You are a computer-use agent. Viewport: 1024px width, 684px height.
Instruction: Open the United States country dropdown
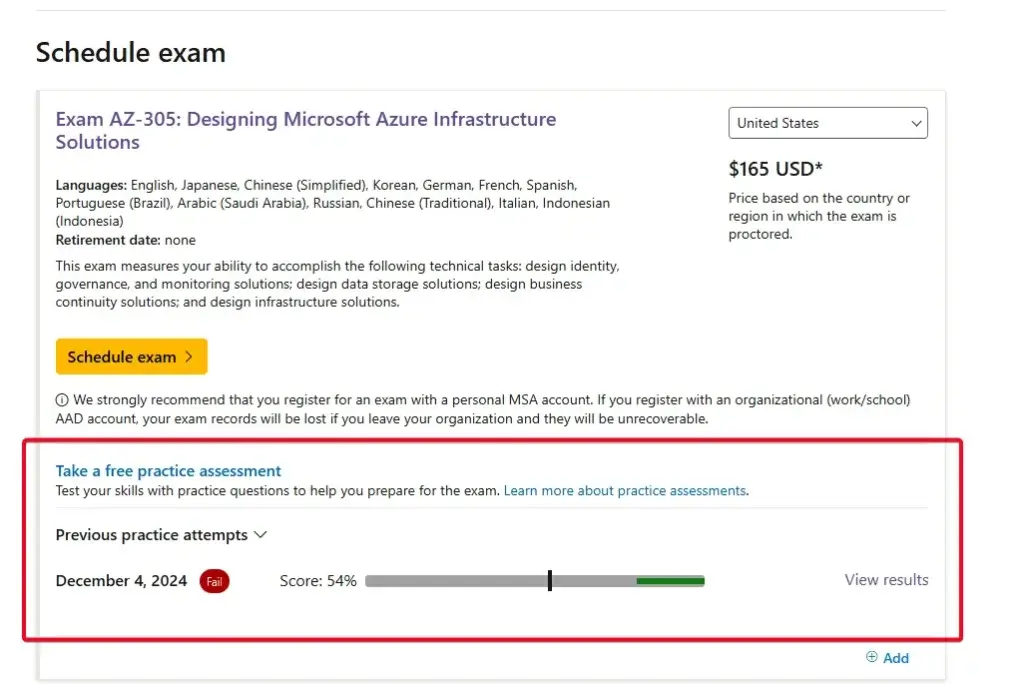pyautogui.click(x=827, y=123)
